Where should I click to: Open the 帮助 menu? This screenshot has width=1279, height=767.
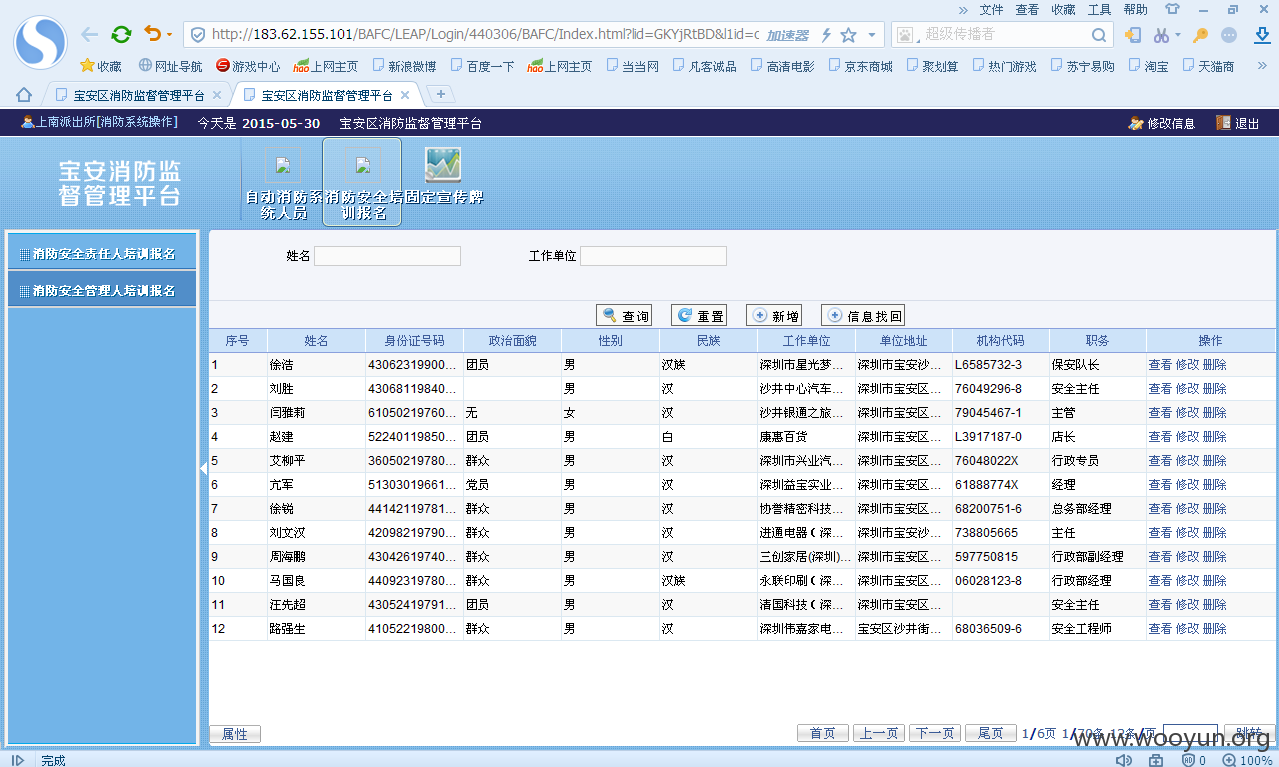[1135, 10]
